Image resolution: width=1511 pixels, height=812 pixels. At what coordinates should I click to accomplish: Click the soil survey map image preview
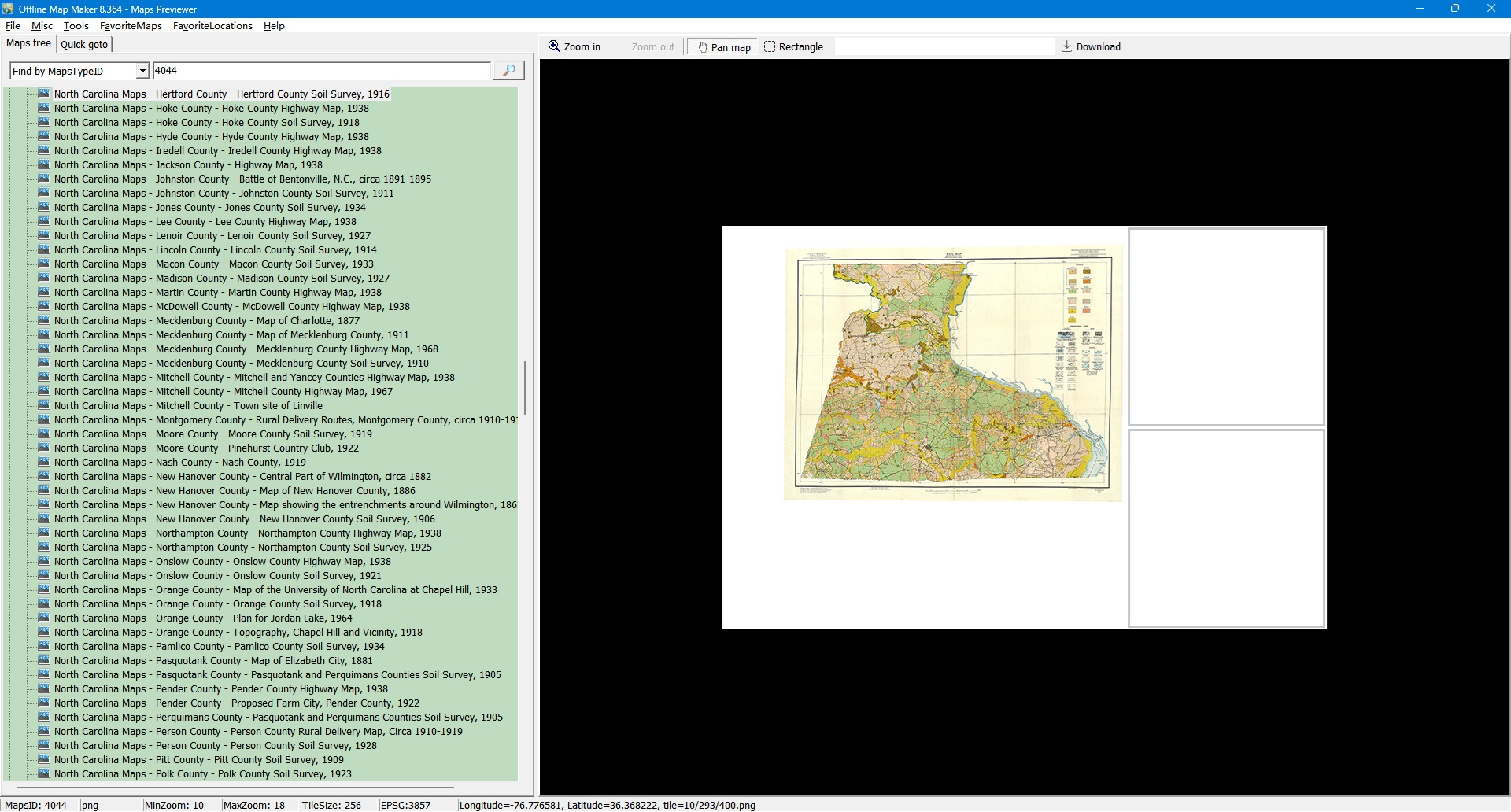952,373
